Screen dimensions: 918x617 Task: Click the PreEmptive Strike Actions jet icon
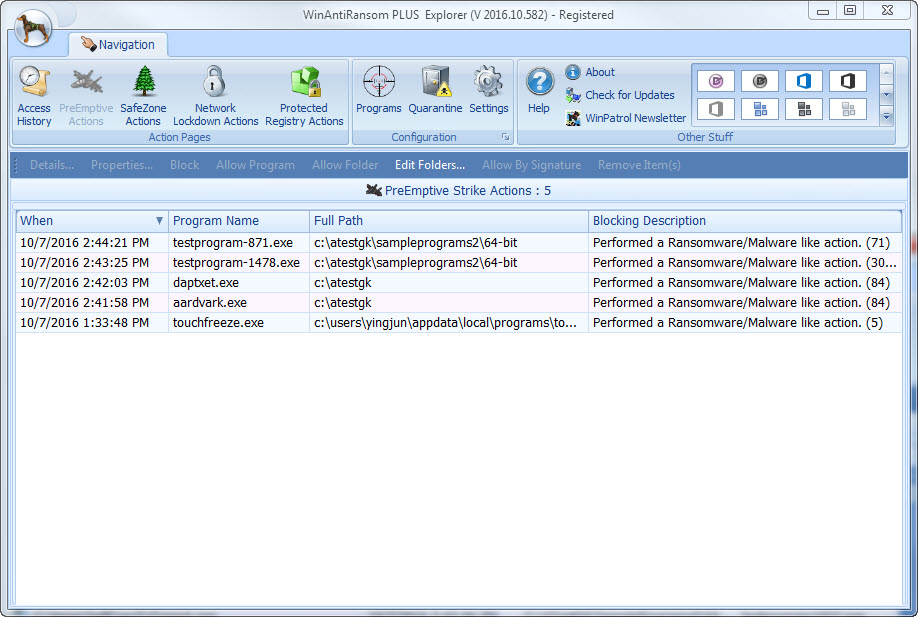pyautogui.click(x=374, y=190)
